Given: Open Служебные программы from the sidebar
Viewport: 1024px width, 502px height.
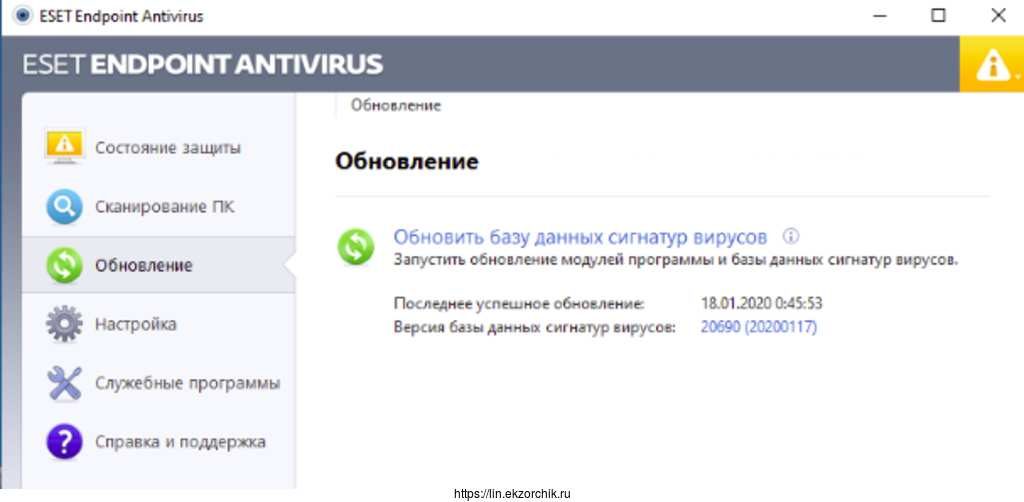Looking at the screenshot, I should [x=187, y=384].
